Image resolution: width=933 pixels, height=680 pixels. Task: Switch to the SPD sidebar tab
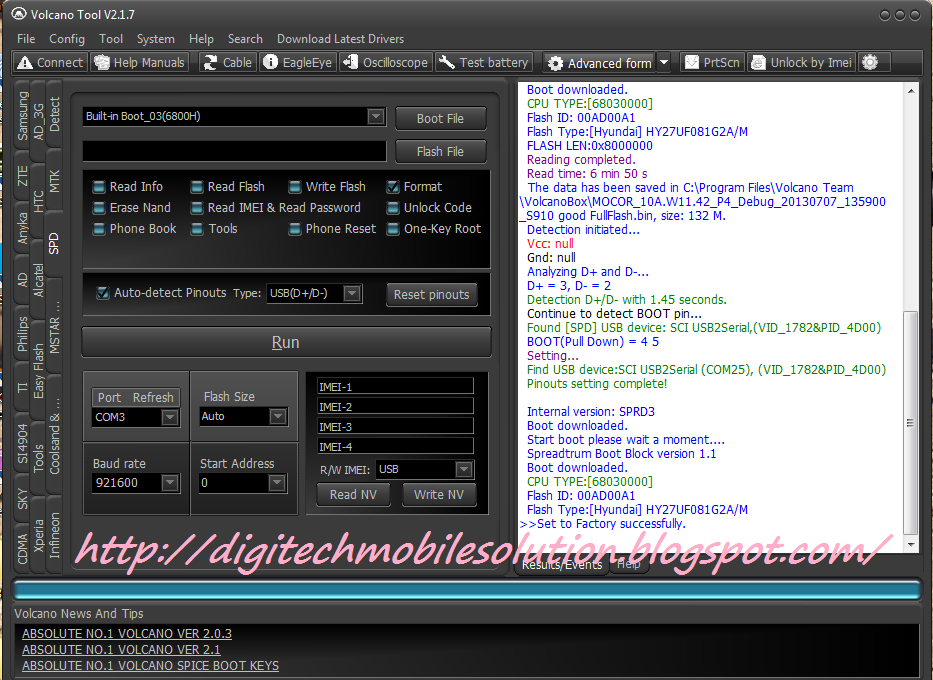(54, 243)
